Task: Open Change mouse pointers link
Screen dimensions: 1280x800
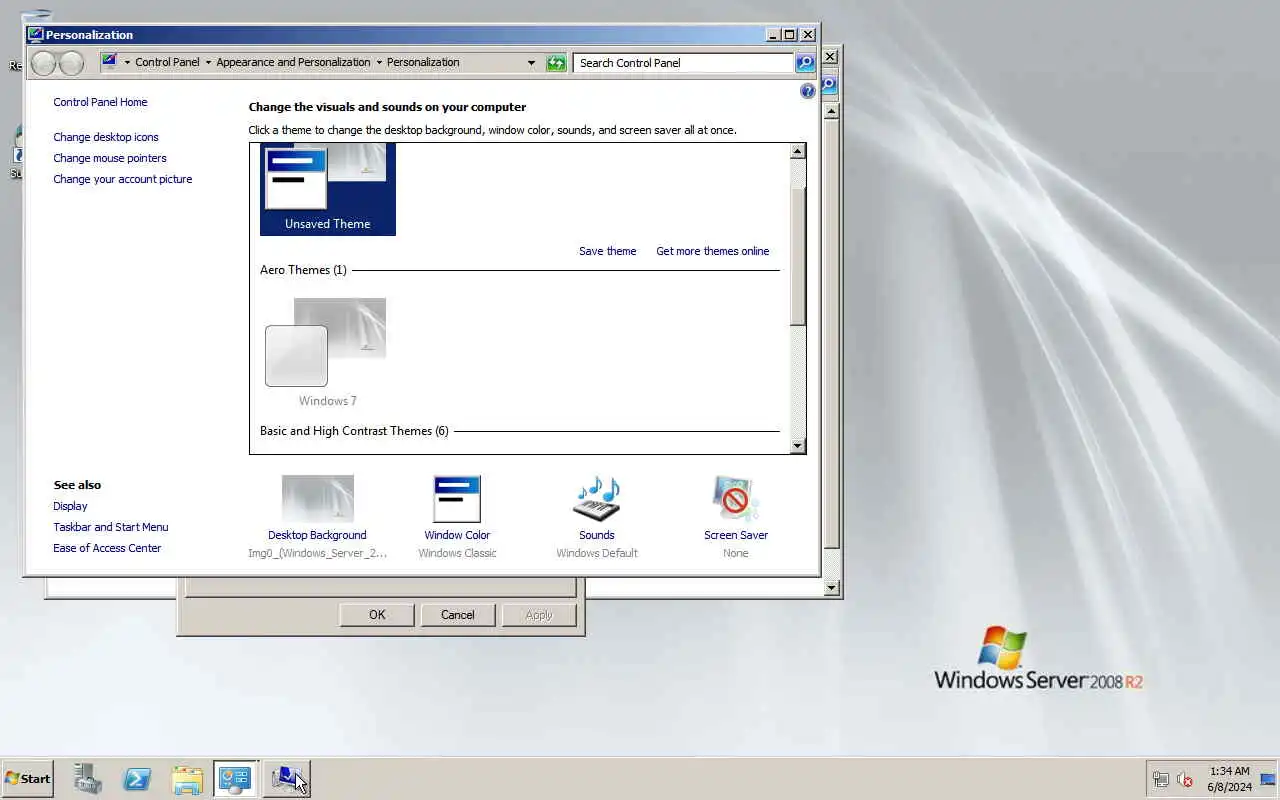Action: coord(110,158)
